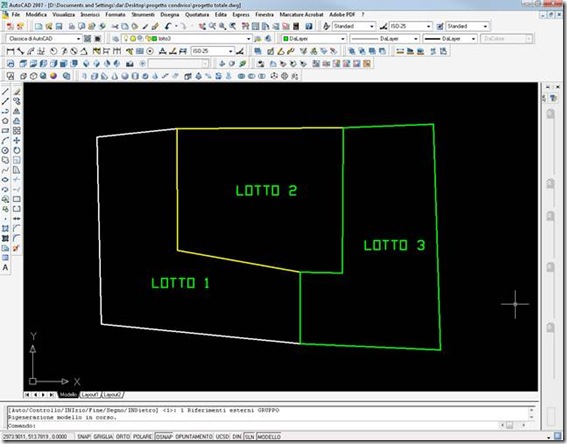Toggle GRIGLIA grid display

coord(103,437)
